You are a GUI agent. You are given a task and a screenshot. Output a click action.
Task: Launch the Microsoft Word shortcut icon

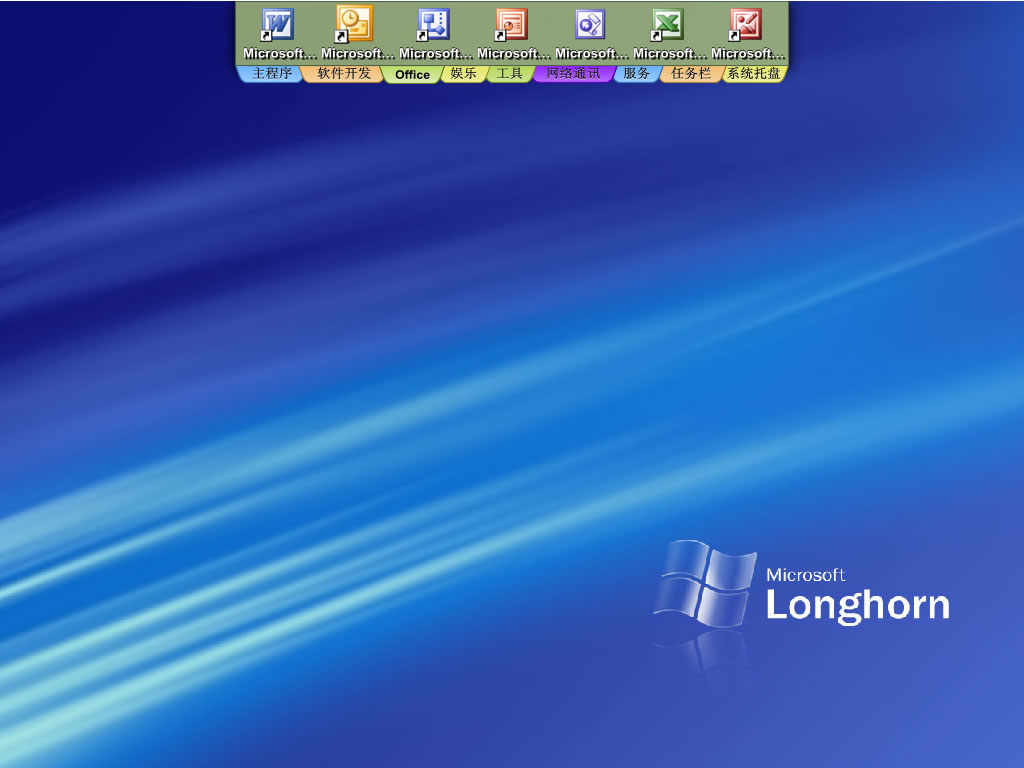pyautogui.click(x=278, y=25)
